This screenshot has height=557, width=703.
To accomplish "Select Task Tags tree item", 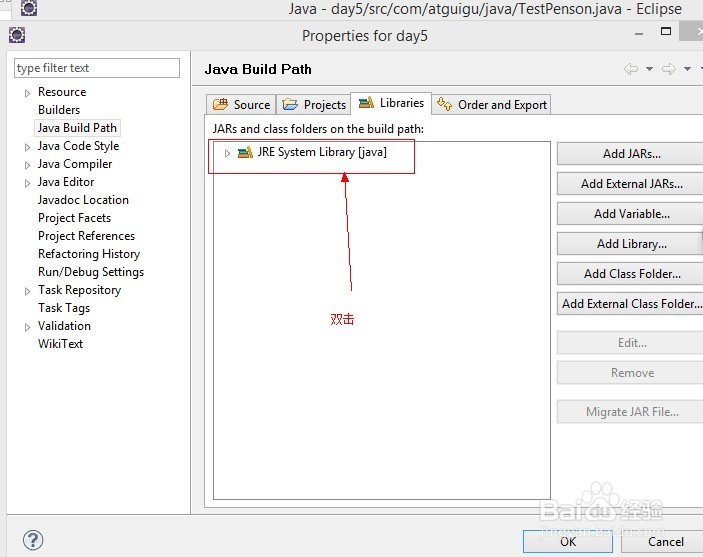I will [64, 308].
